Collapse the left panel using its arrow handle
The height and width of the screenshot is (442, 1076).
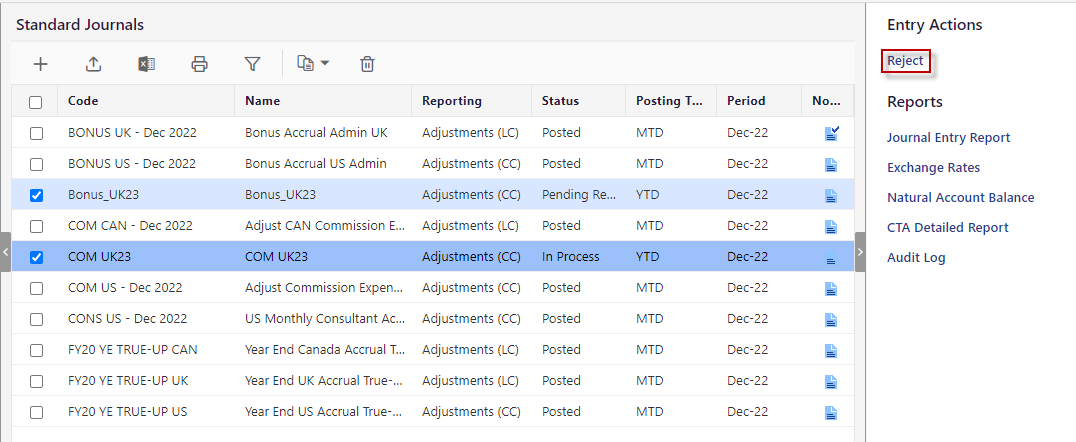[x=5, y=252]
